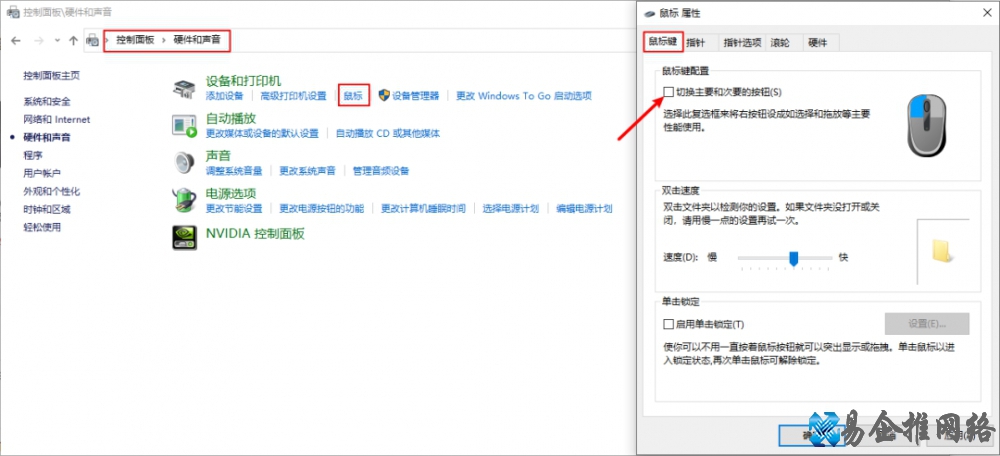1000x456 pixels.
Task: Click the Power Options battery icon
Action: 184,200
